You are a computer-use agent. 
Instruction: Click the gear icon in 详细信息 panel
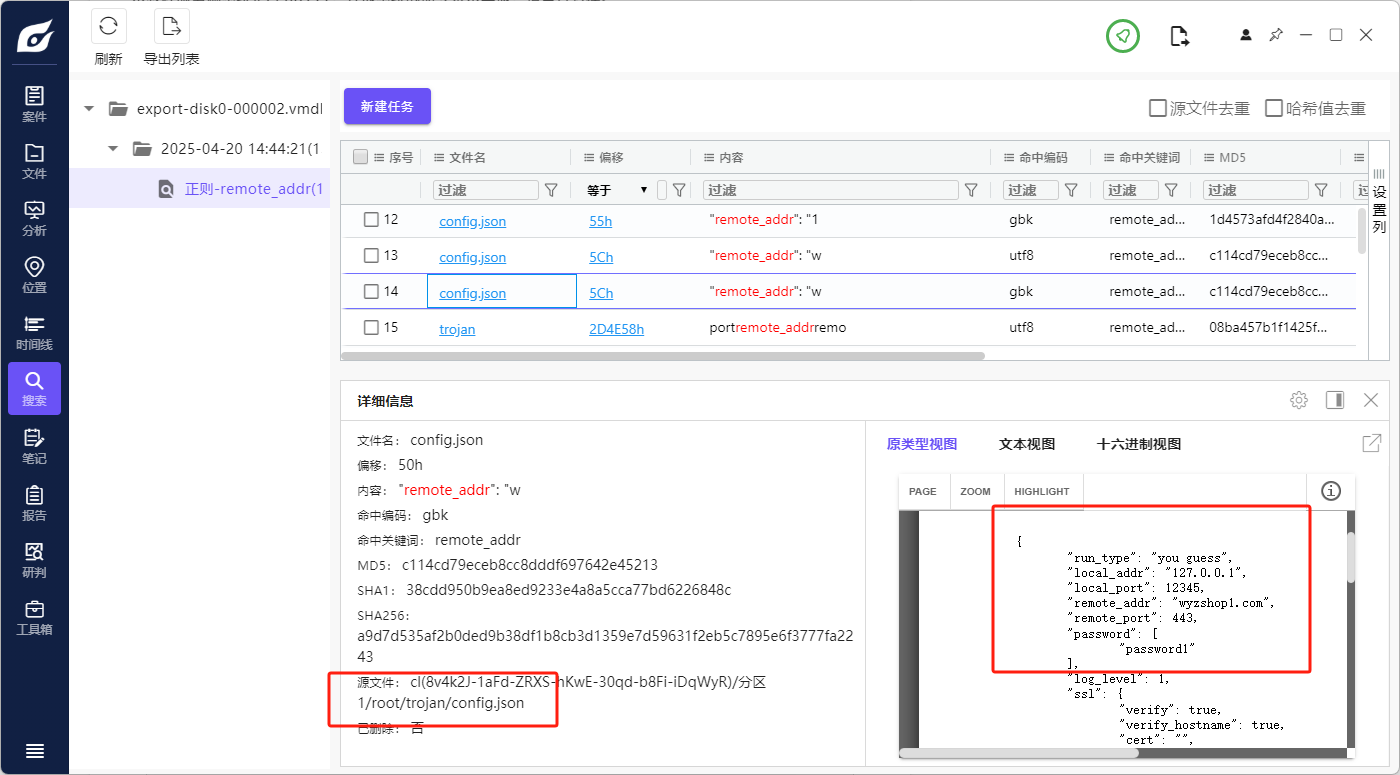pos(1298,400)
